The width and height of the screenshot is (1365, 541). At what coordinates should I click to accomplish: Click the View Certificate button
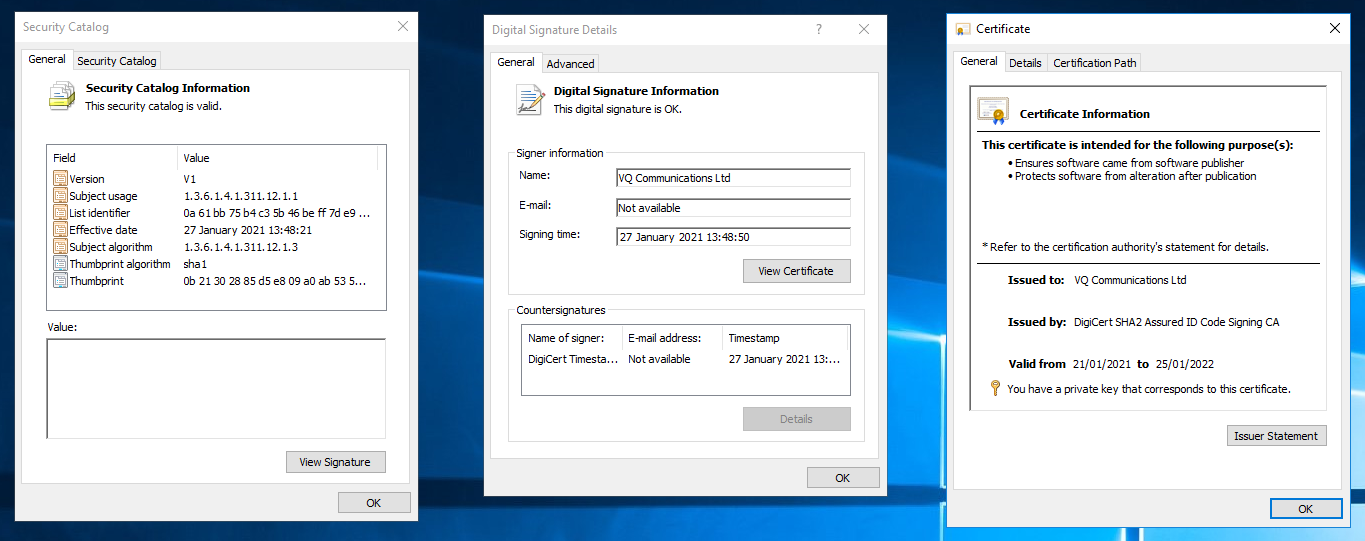(796, 271)
